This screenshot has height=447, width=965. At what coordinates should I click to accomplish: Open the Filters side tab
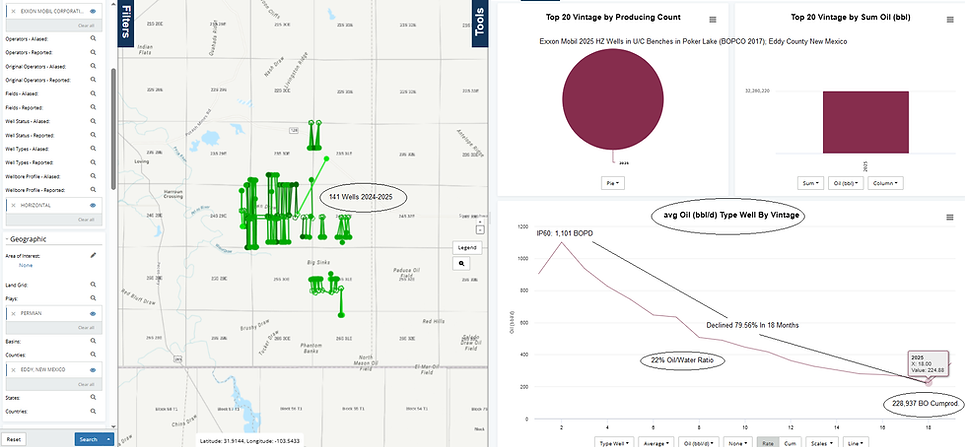tap(126, 24)
